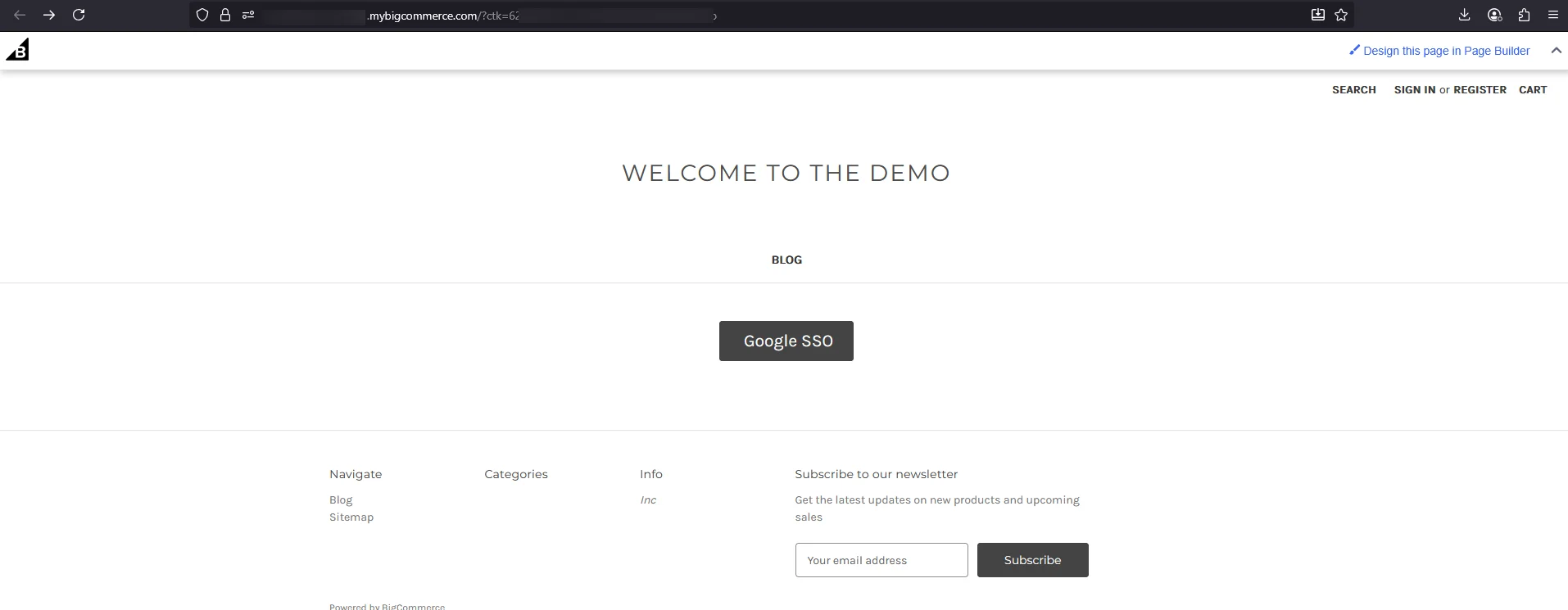Viewport: 1568px width, 610px height.
Task: Show site security via padlock icon
Action: tap(225, 15)
